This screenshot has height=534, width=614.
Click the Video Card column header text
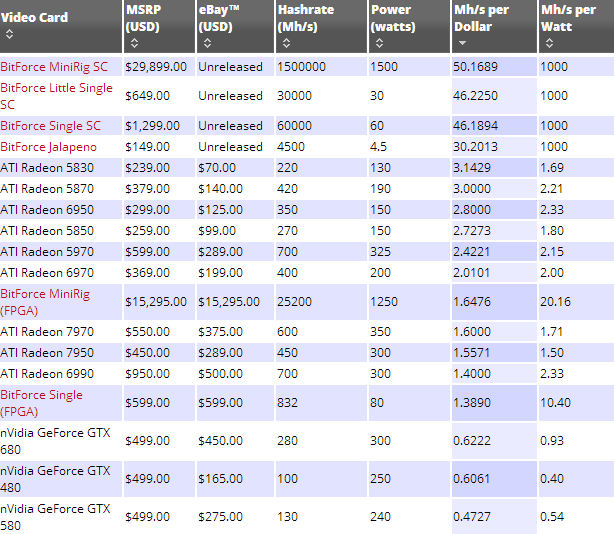[x=34, y=17]
